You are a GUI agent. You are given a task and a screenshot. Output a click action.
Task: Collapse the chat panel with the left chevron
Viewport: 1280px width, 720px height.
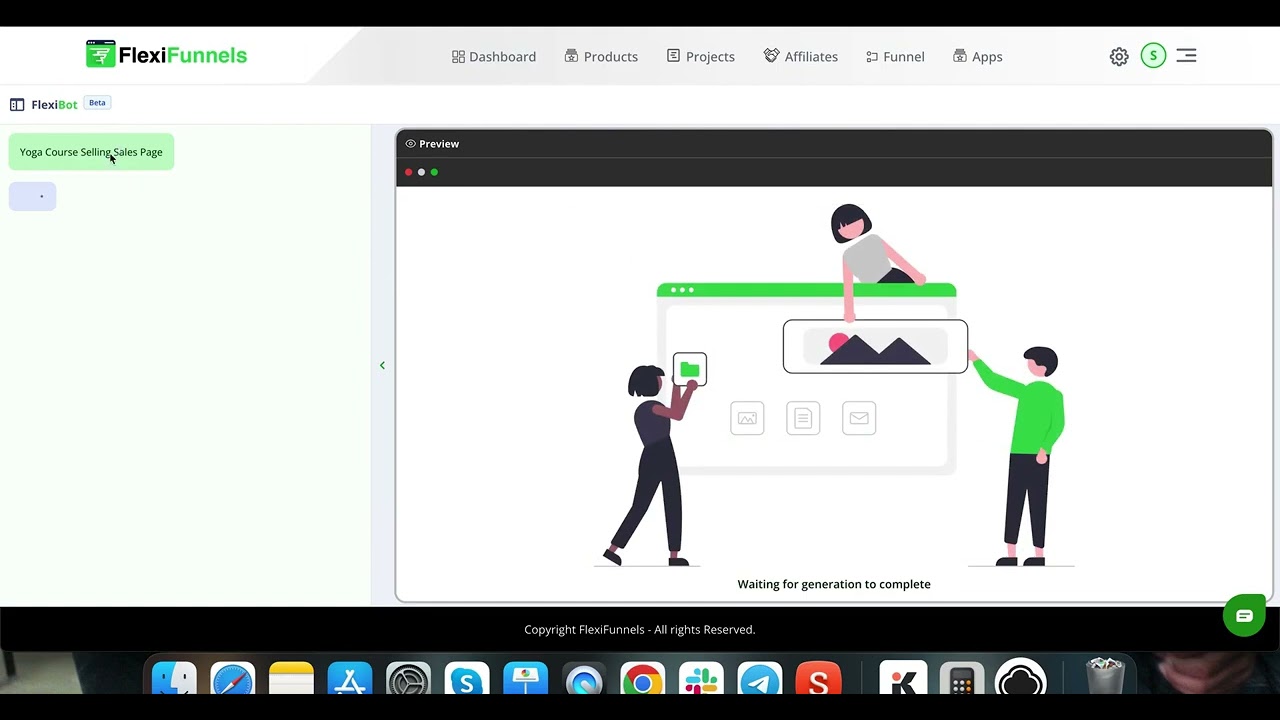tap(382, 365)
